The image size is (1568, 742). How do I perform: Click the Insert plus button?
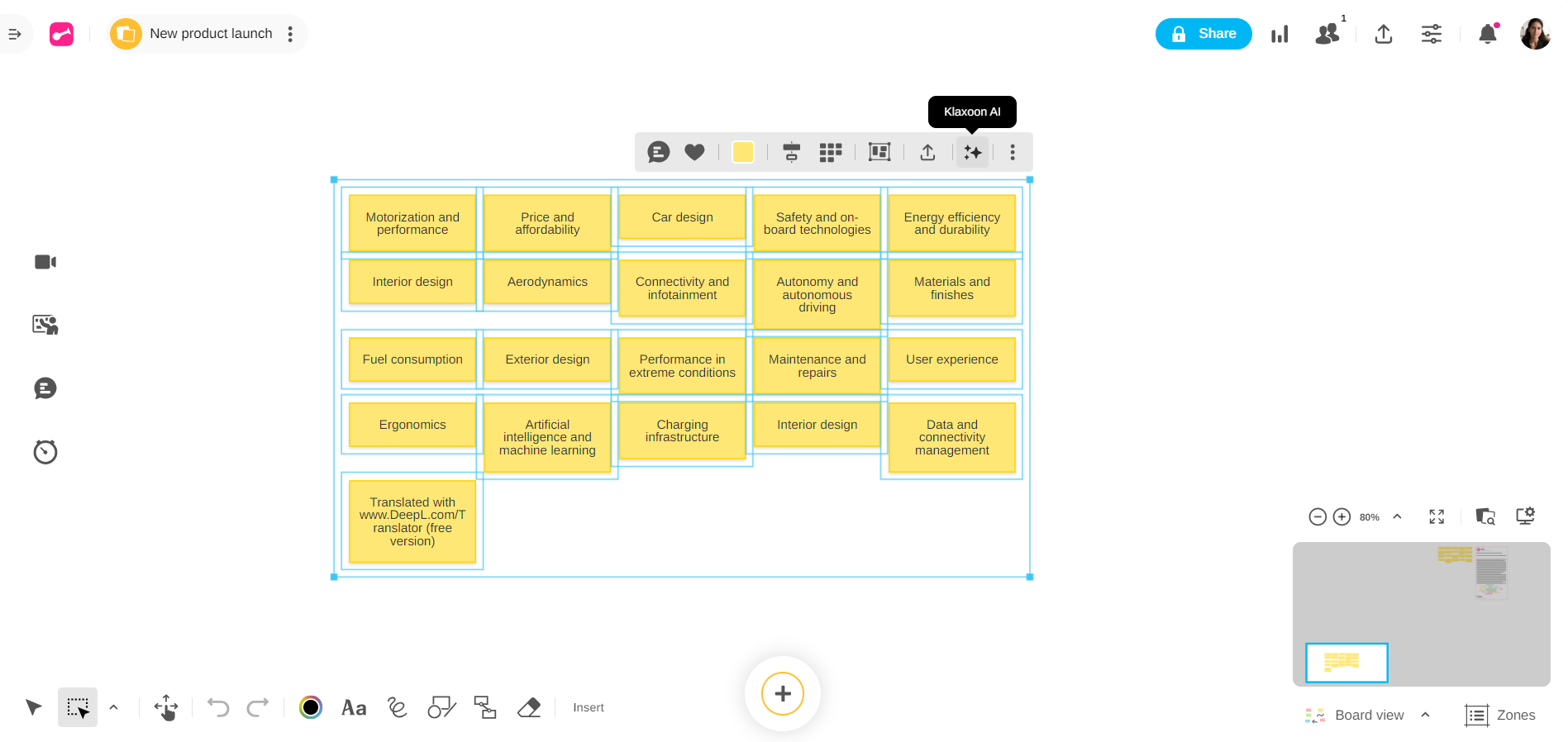[782, 693]
